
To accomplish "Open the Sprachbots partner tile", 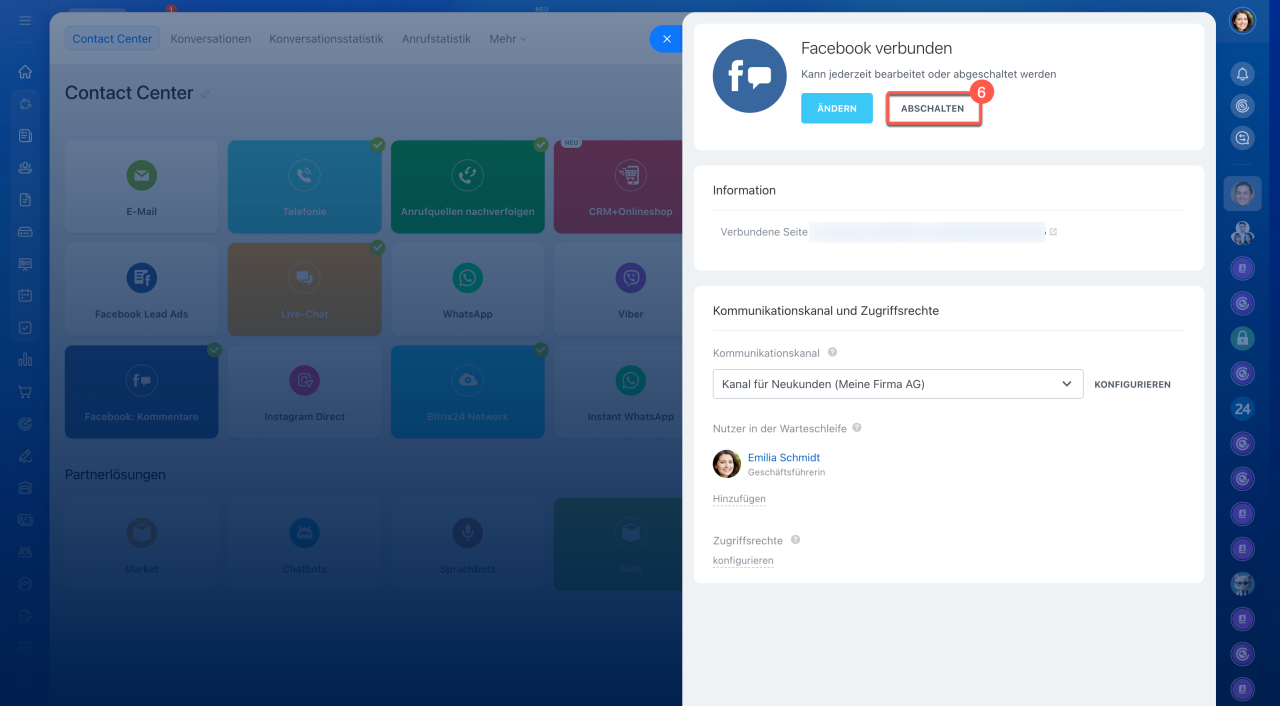I will click(467, 545).
